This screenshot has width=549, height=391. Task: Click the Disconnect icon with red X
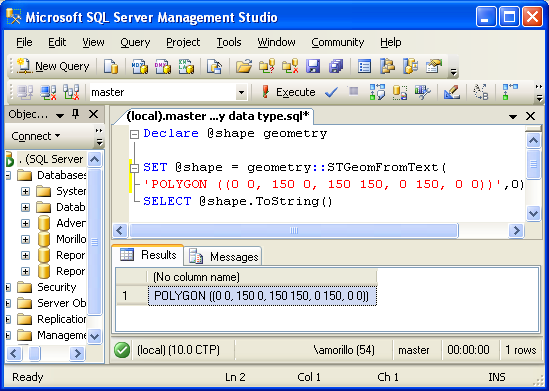48,92
